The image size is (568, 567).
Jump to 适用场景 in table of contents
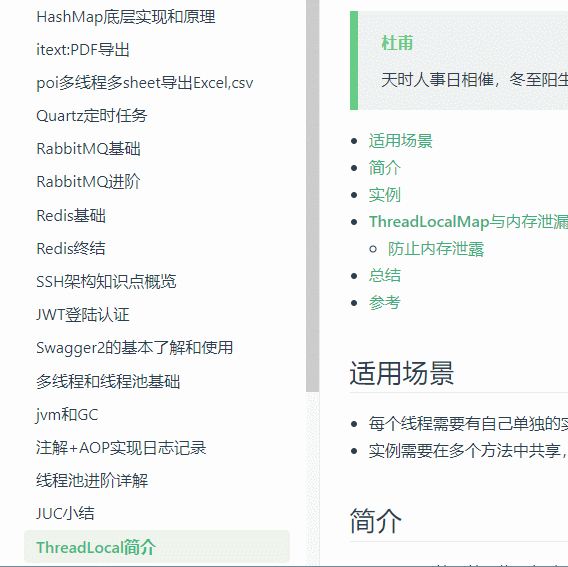tap(401, 141)
